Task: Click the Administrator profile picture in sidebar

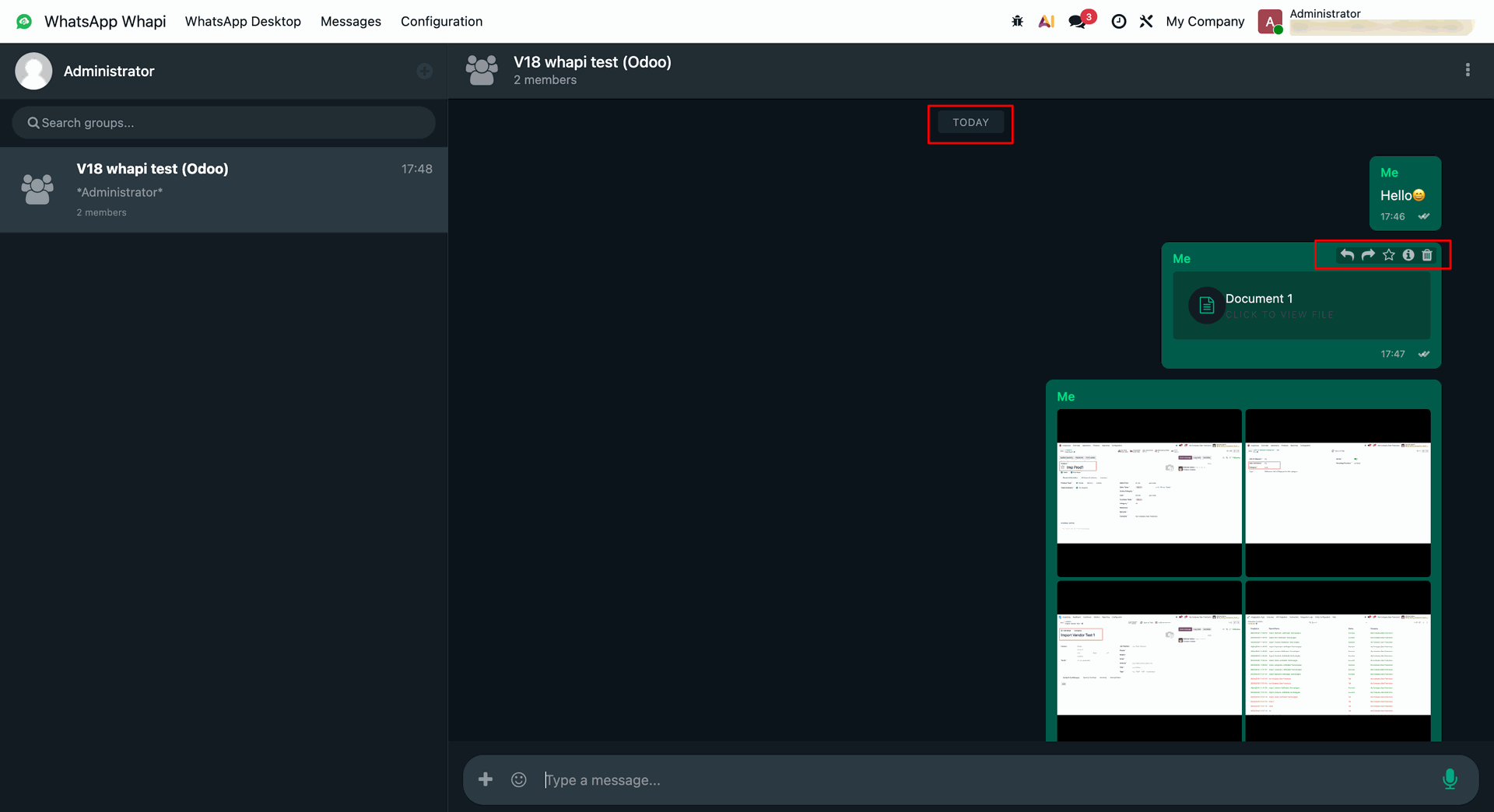Action: [33, 72]
